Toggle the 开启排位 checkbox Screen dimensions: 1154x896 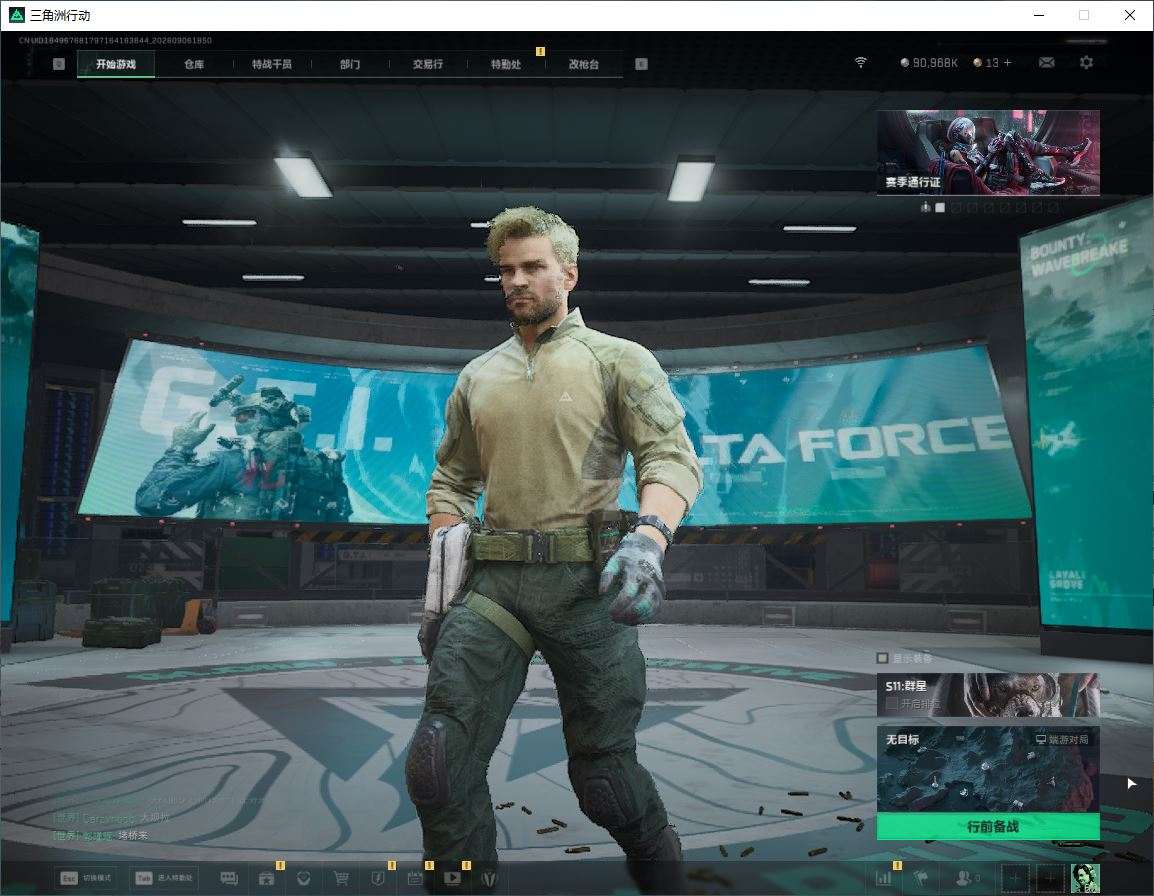pos(891,704)
